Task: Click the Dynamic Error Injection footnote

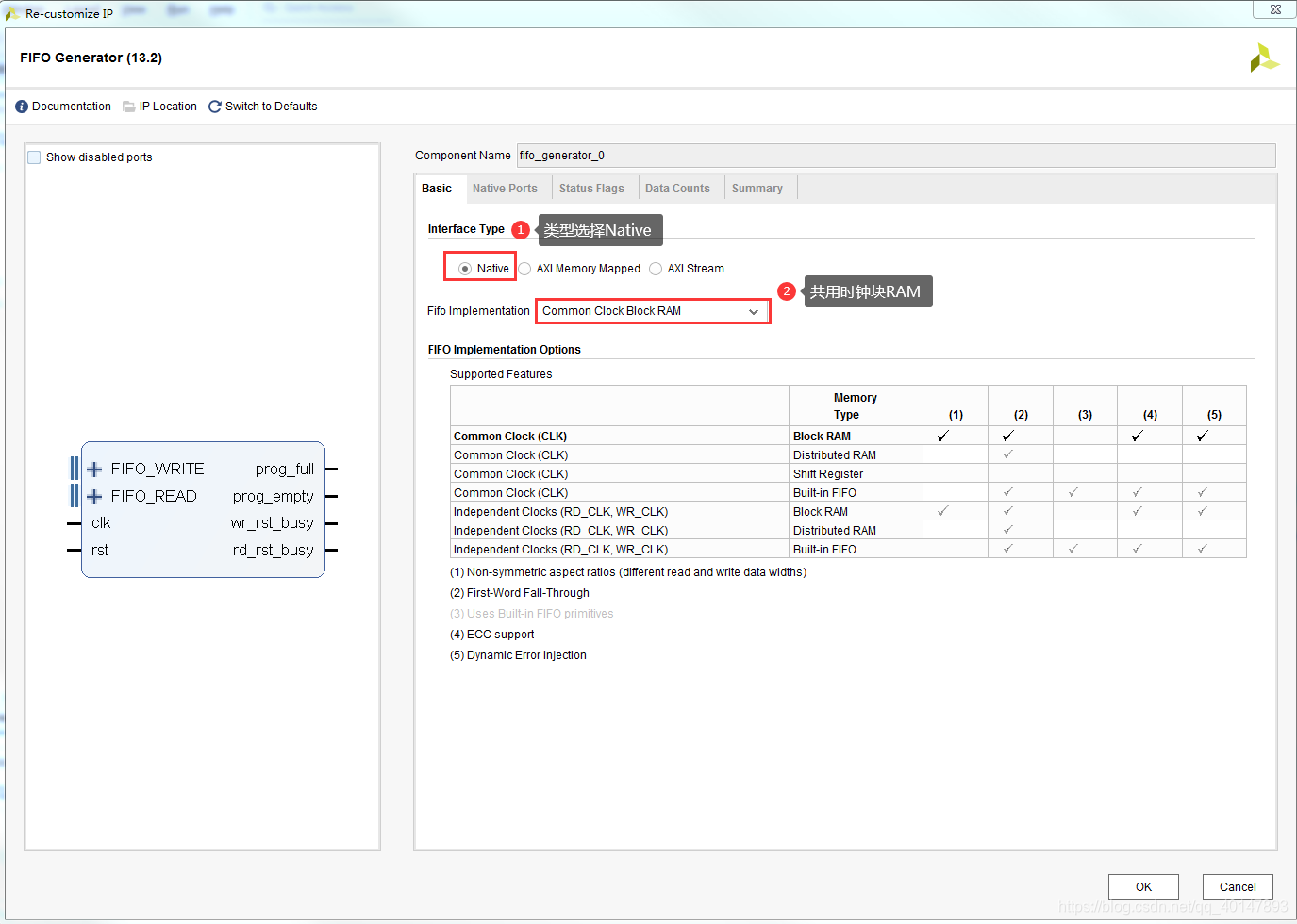Action: [518, 655]
